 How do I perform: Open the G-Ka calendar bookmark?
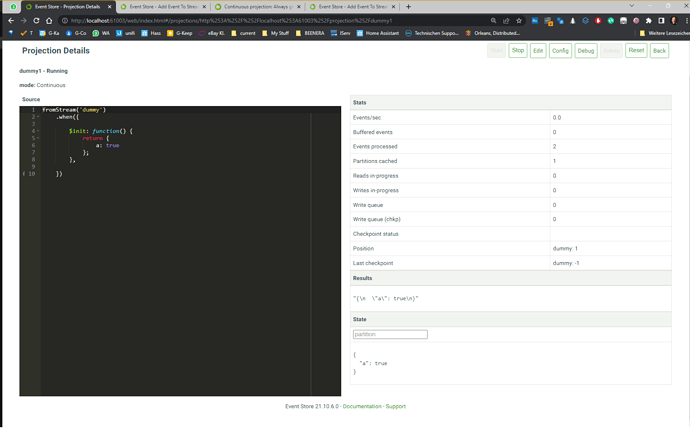[49, 33]
